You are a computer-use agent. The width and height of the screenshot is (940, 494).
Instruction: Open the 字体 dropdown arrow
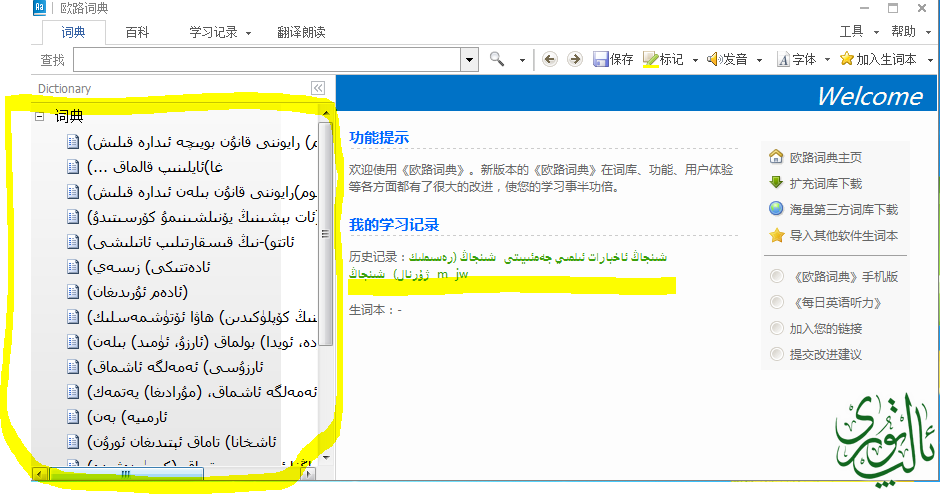click(827, 60)
